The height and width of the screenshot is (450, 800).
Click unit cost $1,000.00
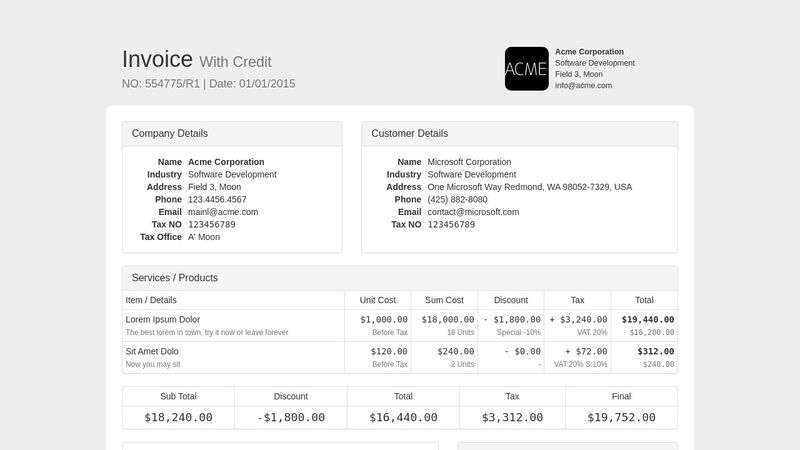coord(384,319)
